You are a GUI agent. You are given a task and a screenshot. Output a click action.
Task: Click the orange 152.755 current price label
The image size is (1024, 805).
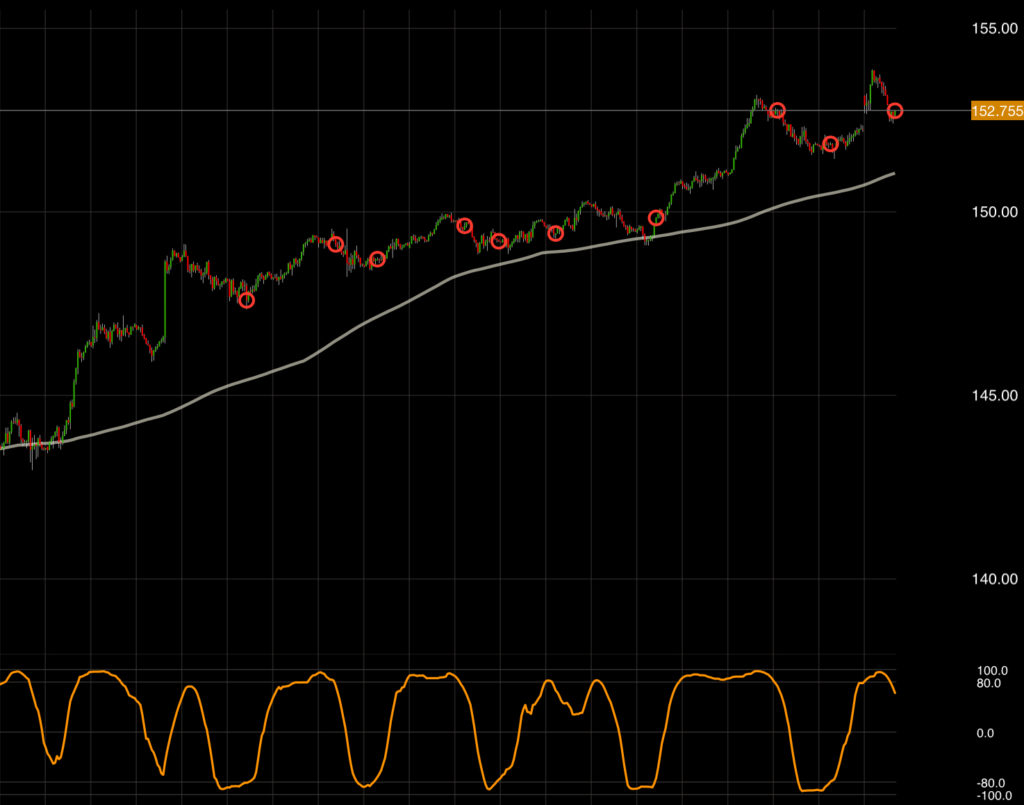point(996,111)
